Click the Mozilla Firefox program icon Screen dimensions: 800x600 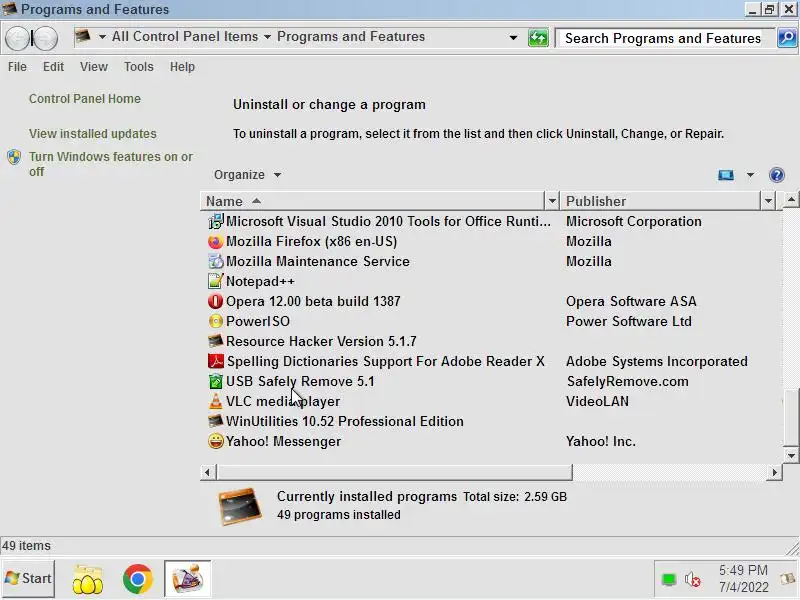pyautogui.click(x=216, y=241)
